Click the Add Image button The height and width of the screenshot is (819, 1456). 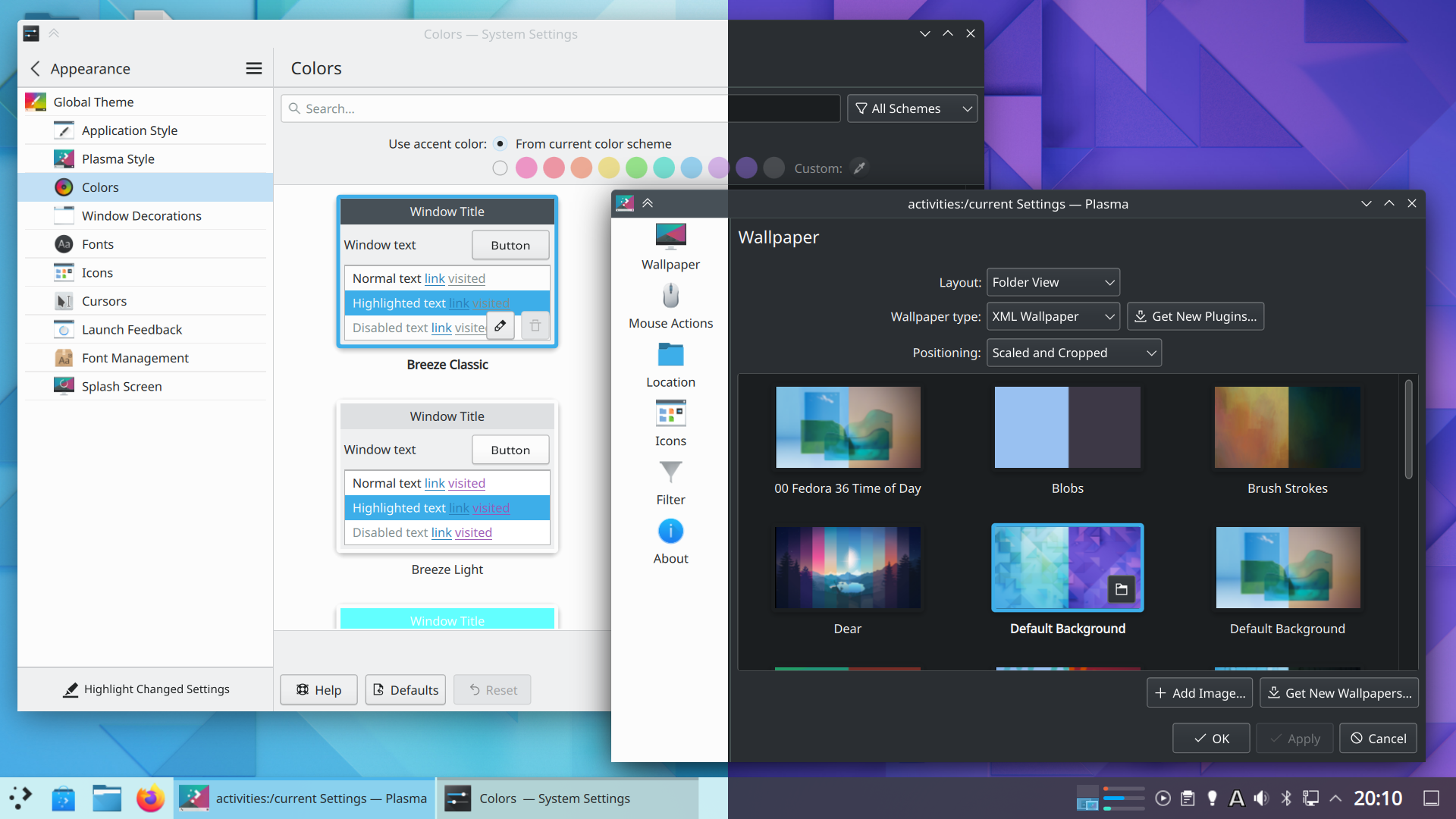coord(1200,693)
